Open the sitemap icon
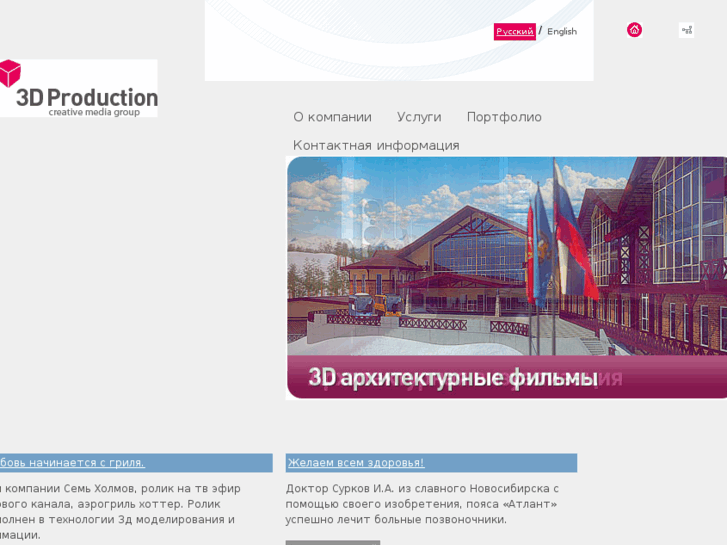 (687, 30)
